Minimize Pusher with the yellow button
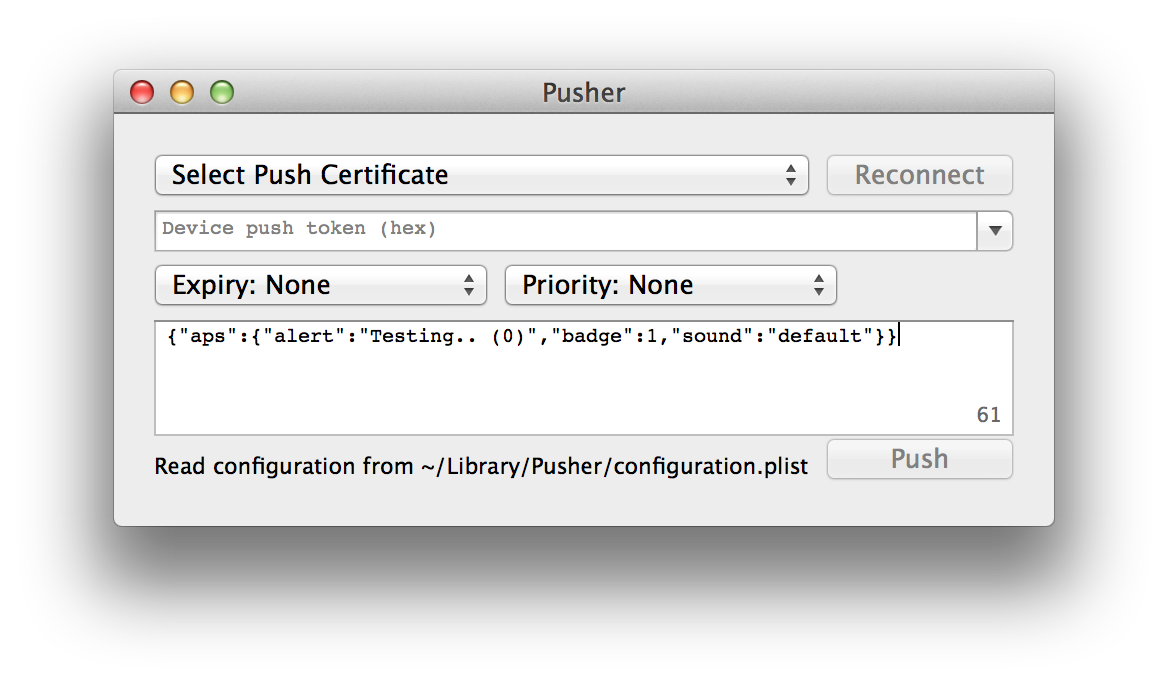 [182, 92]
